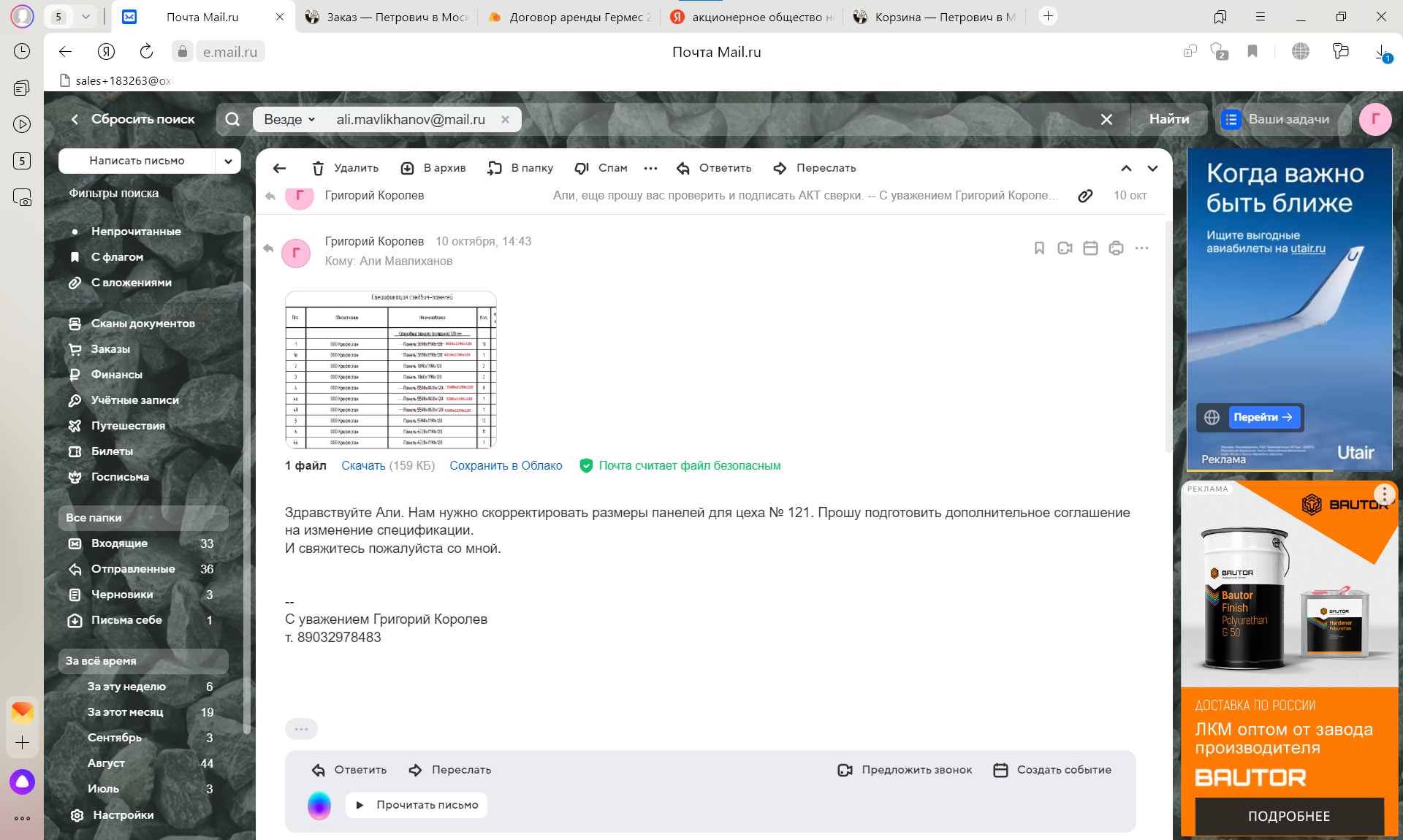1403x840 pixels.
Task: Clear the mail search field with the X
Action: [1106, 119]
